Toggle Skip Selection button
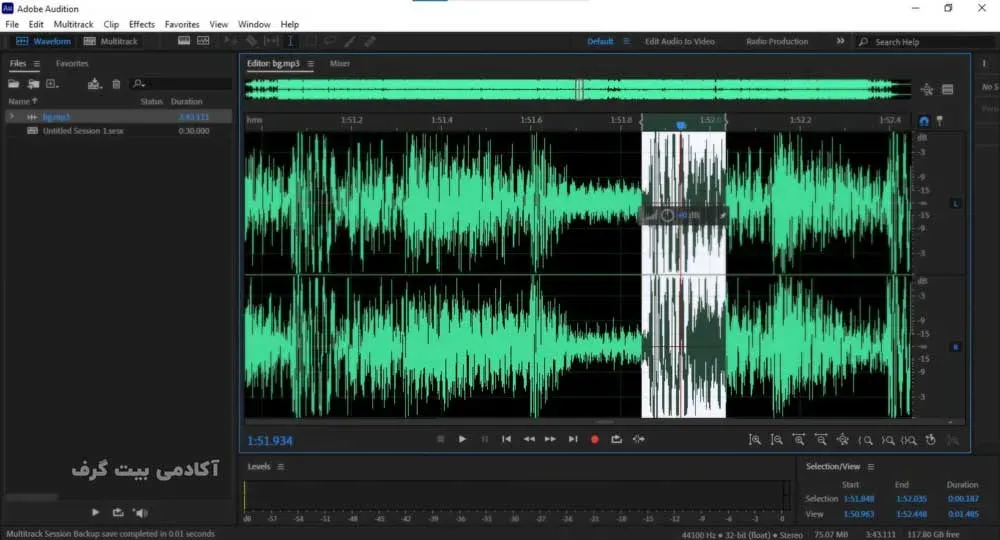Screen dimensions: 1000x540 click(x=638, y=439)
